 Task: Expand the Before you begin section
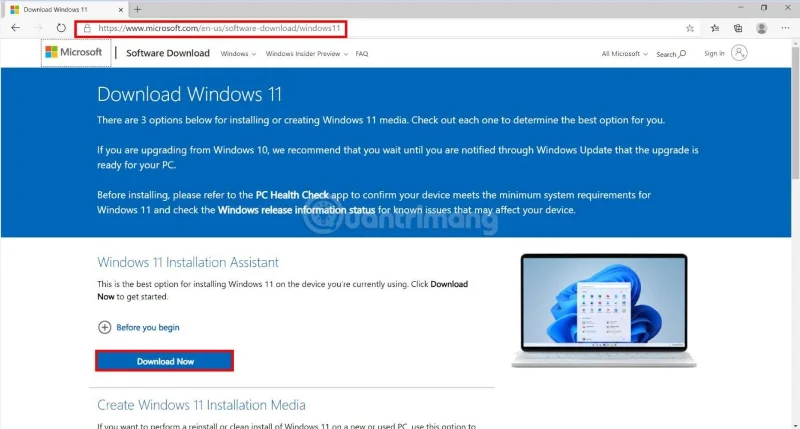(138, 327)
